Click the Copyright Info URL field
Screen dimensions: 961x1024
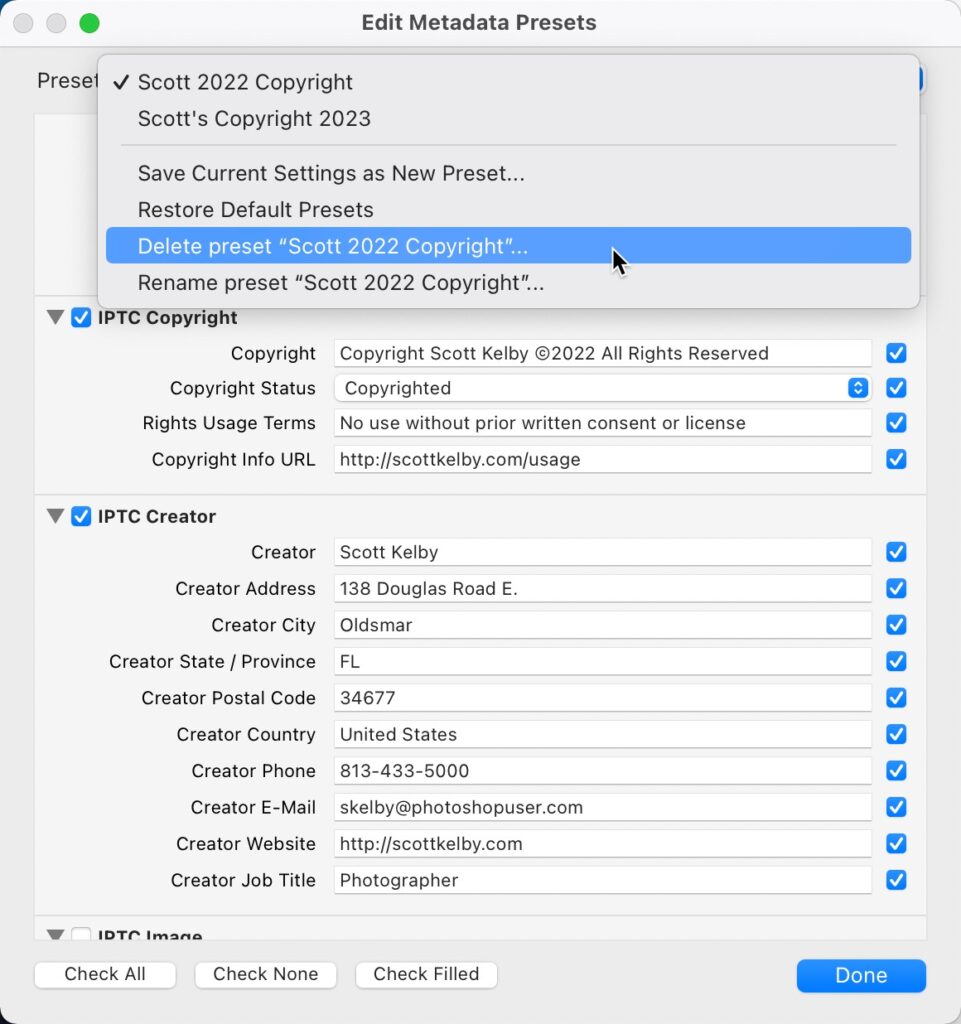click(603, 459)
